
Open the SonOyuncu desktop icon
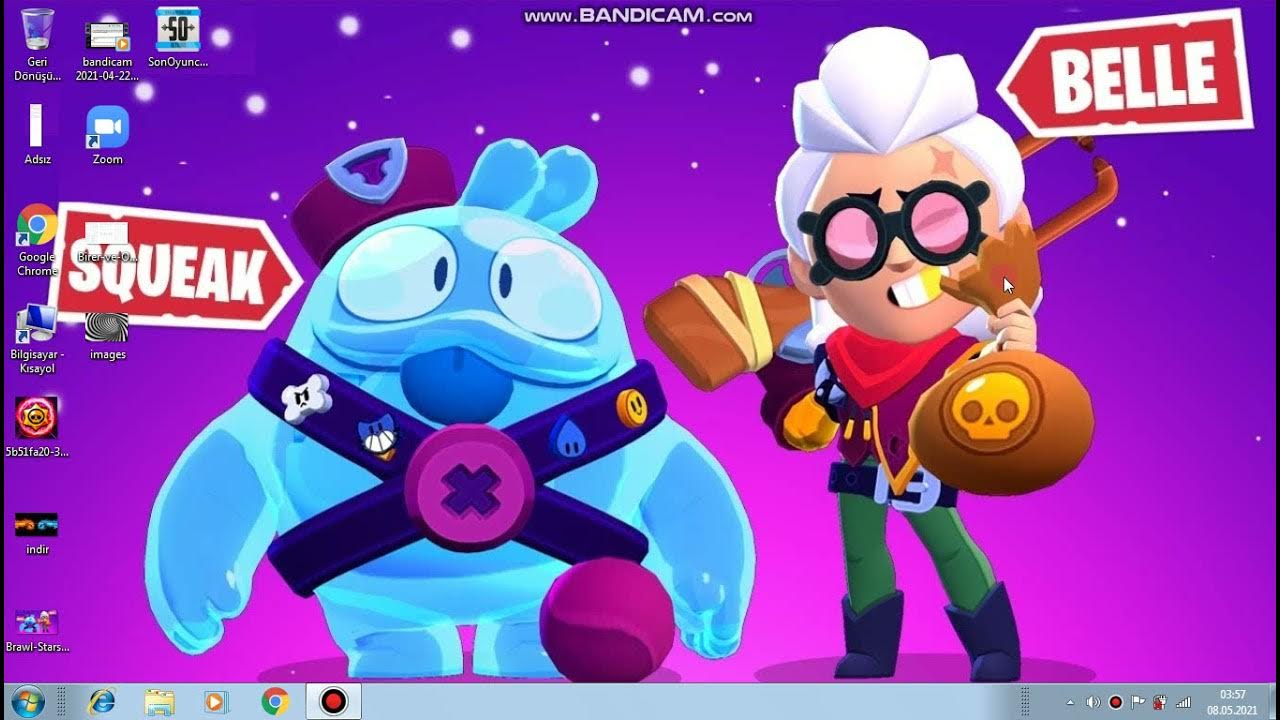tap(178, 37)
